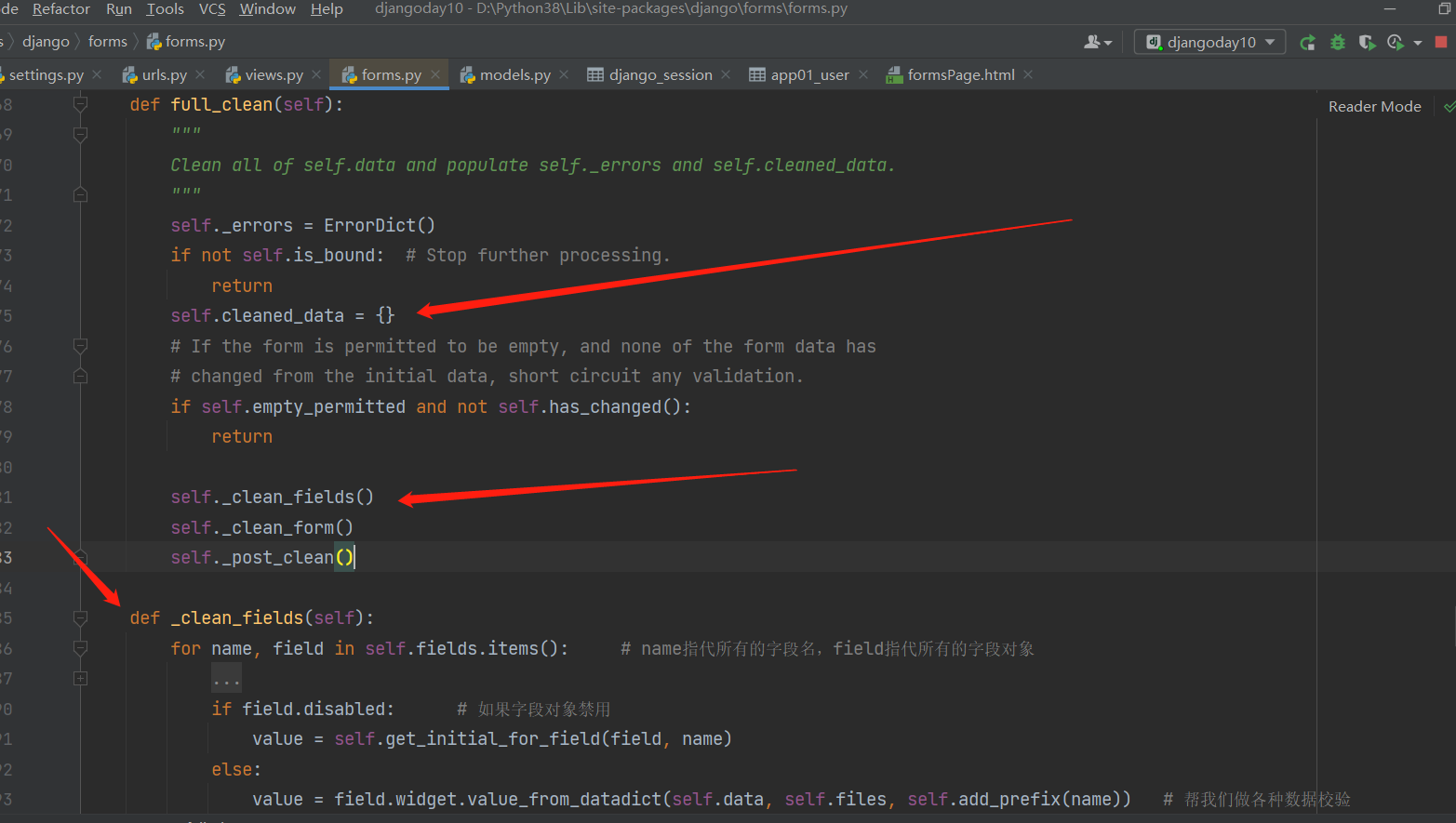Open the Run menu
Viewport: 1456px width, 823px height.
click(x=119, y=9)
